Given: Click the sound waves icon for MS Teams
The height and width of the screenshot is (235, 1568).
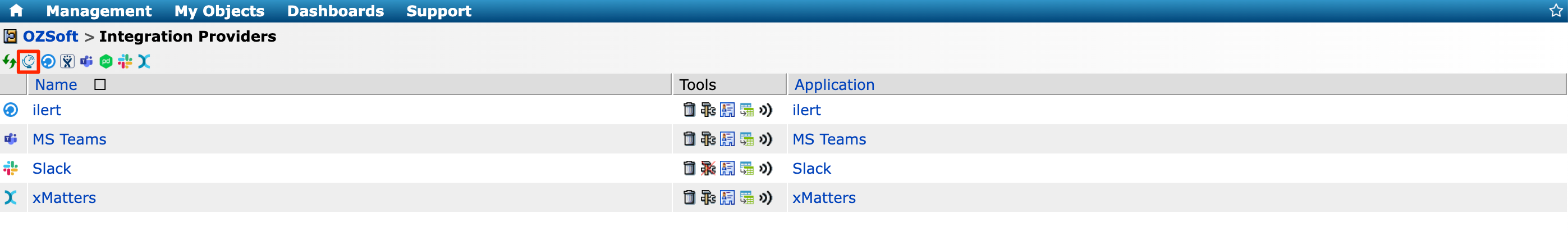Looking at the screenshot, I should pos(765,139).
